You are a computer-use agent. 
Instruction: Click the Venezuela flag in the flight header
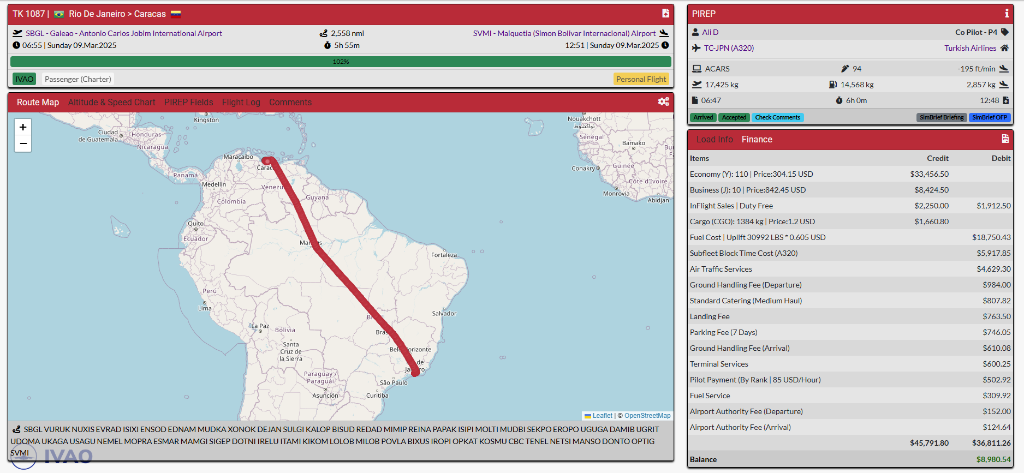176,14
